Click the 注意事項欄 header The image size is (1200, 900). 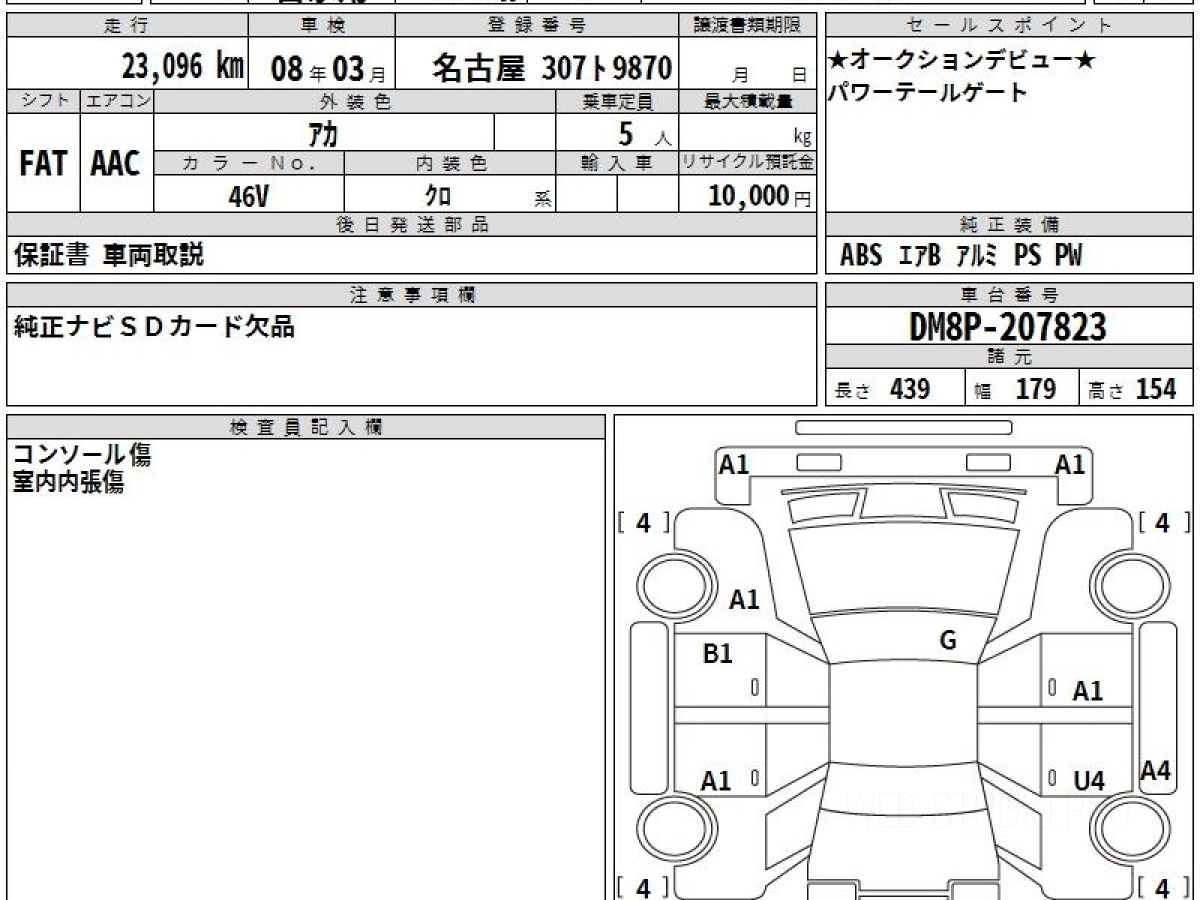(x=412, y=295)
